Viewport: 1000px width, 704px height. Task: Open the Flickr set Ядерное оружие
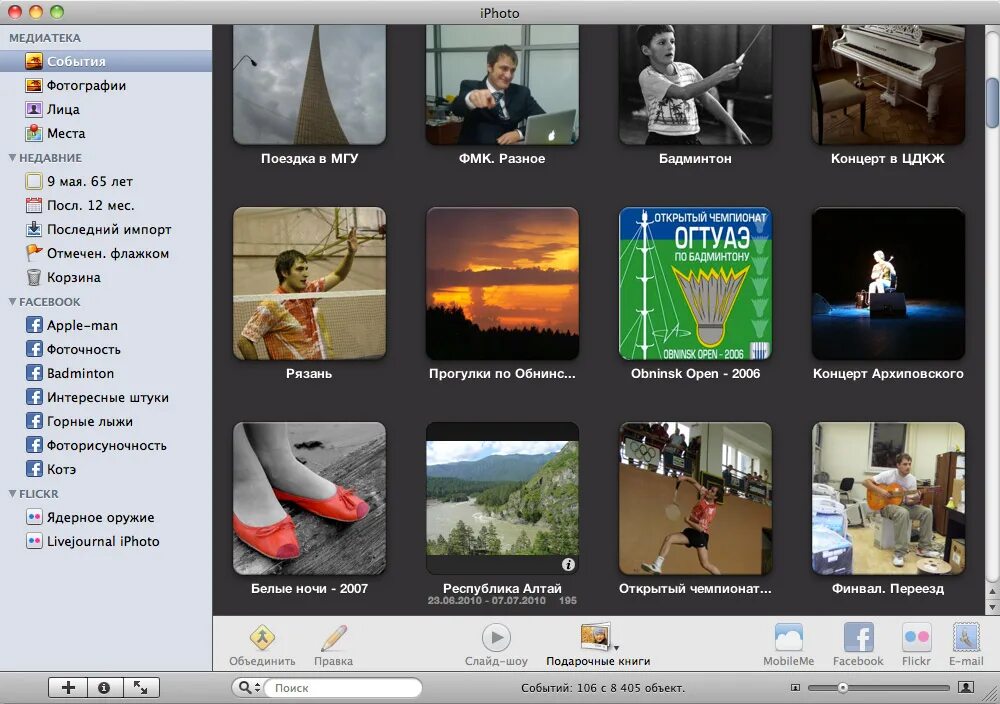(106, 517)
